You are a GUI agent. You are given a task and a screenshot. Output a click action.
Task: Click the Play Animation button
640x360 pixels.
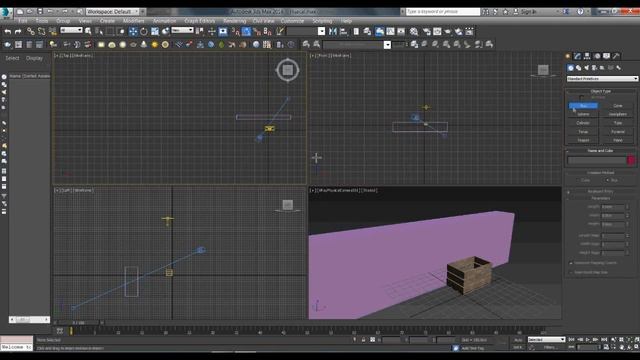pyautogui.click(x=588, y=340)
